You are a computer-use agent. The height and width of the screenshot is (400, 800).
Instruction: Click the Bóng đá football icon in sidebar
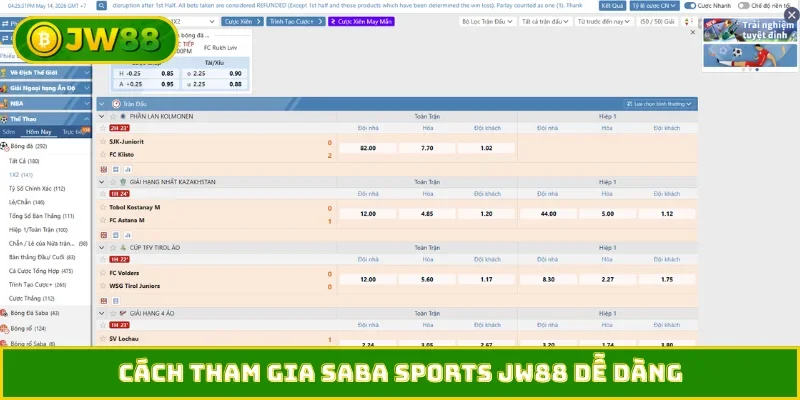[x=4, y=146]
